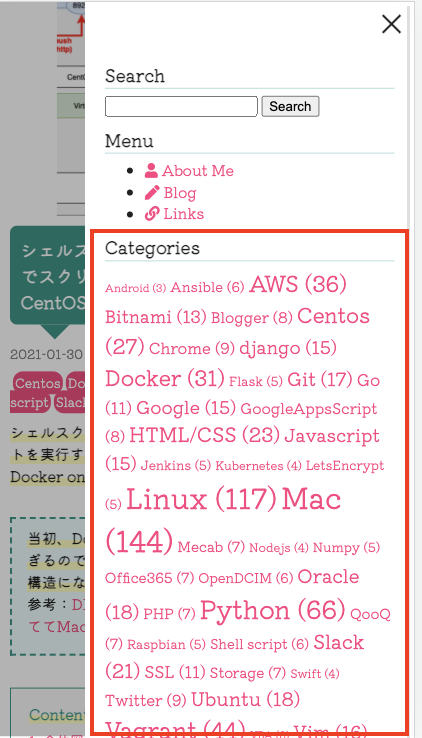This screenshot has height=738, width=422.
Task: Click the Search button
Action: coord(290,106)
